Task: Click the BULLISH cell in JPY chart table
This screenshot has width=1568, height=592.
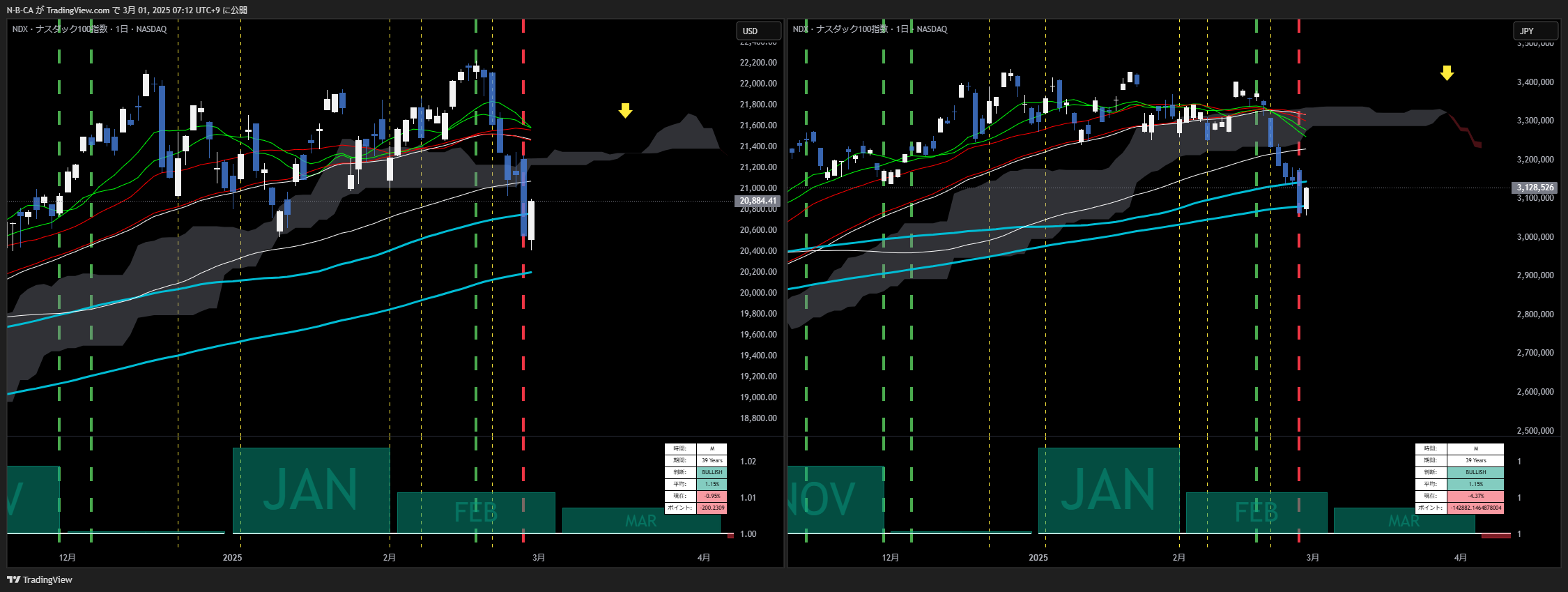Action: (x=1475, y=472)
